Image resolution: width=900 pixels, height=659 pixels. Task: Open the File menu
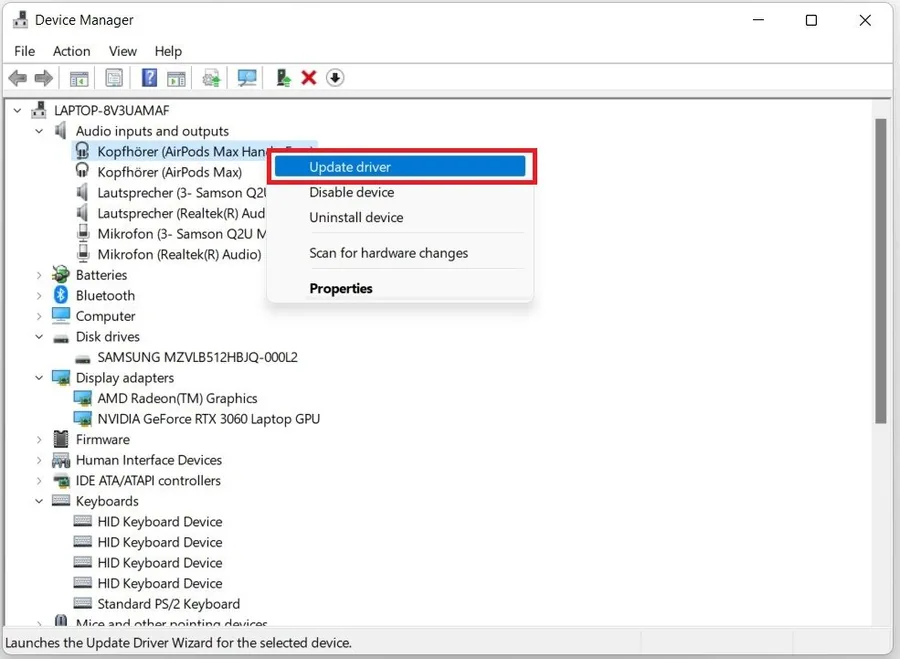25,51
